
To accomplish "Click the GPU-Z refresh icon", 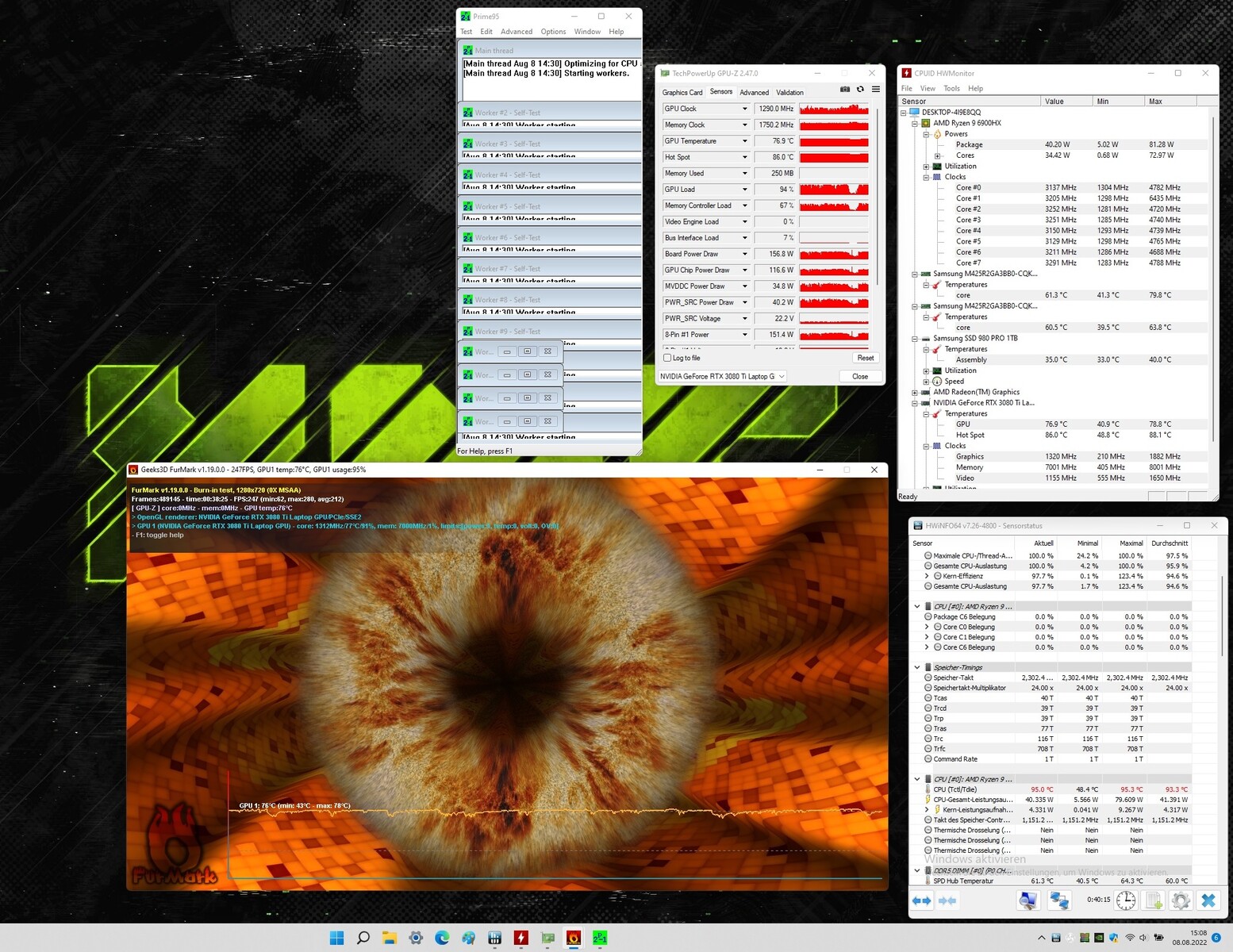I will [860, 90].
